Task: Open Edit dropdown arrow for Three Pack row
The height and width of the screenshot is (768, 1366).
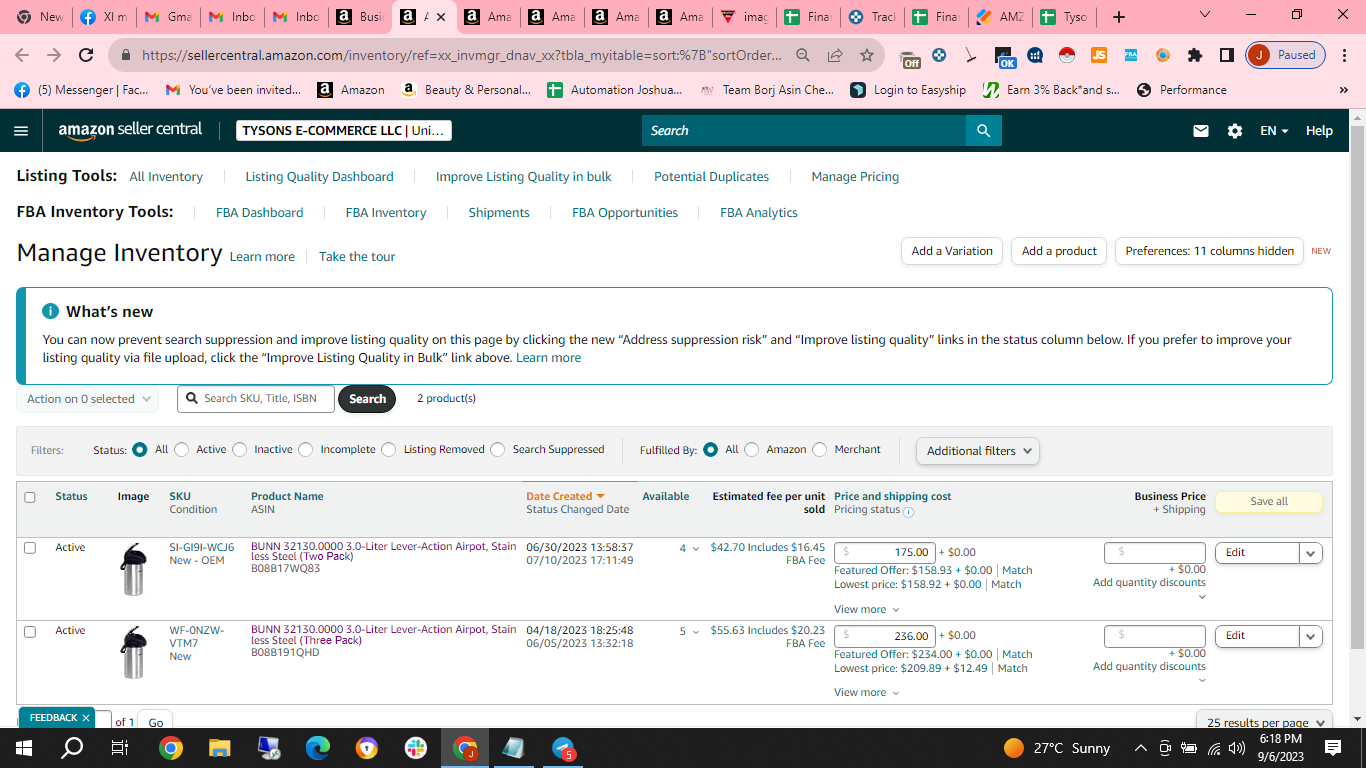Action: [x=1311, y=636]
